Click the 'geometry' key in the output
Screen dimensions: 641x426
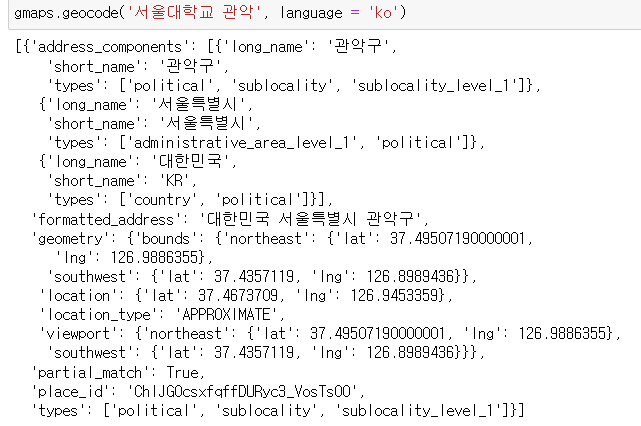point(71,239)
